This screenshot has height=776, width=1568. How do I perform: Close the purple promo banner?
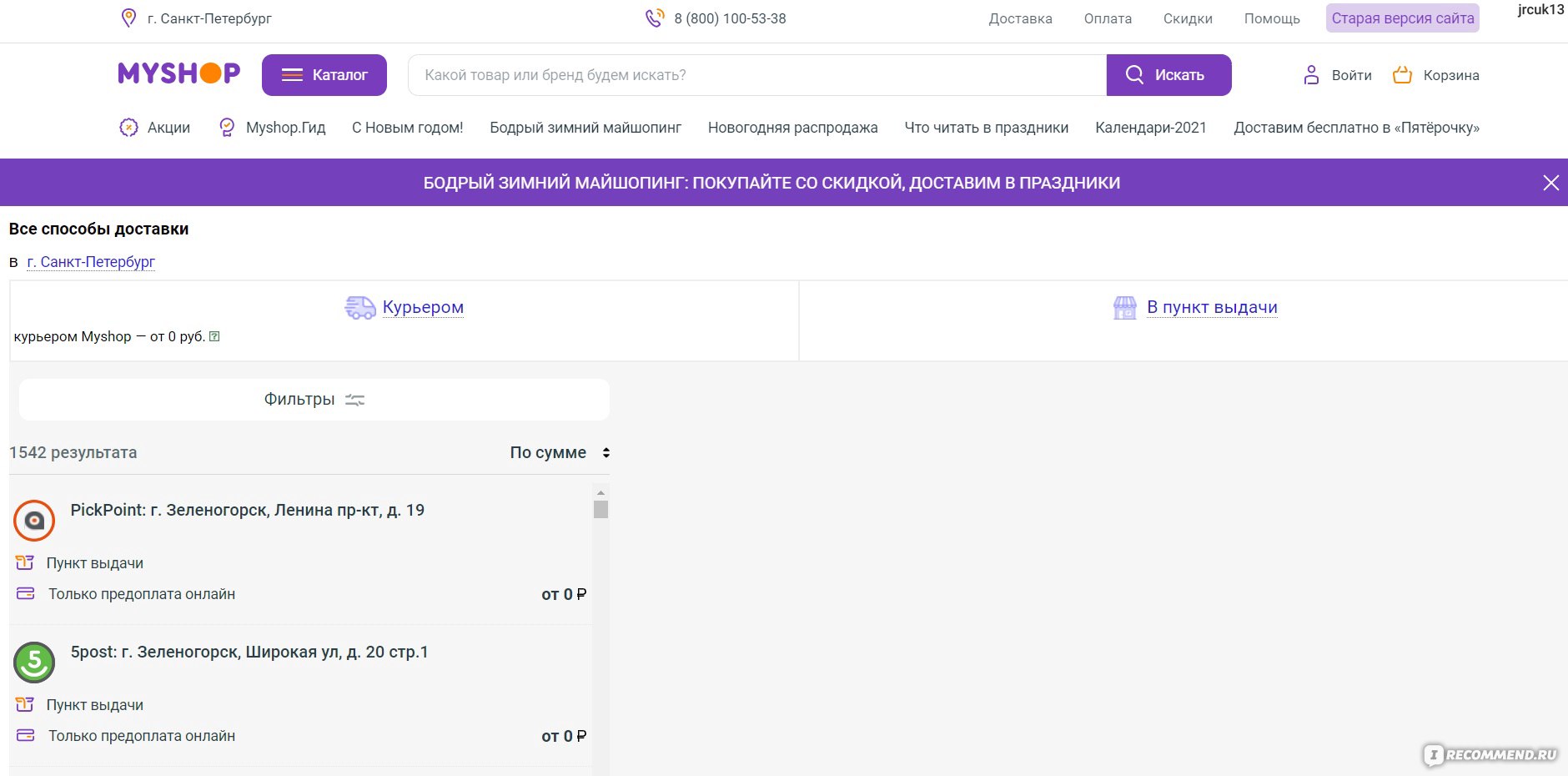pos(1550,183)
